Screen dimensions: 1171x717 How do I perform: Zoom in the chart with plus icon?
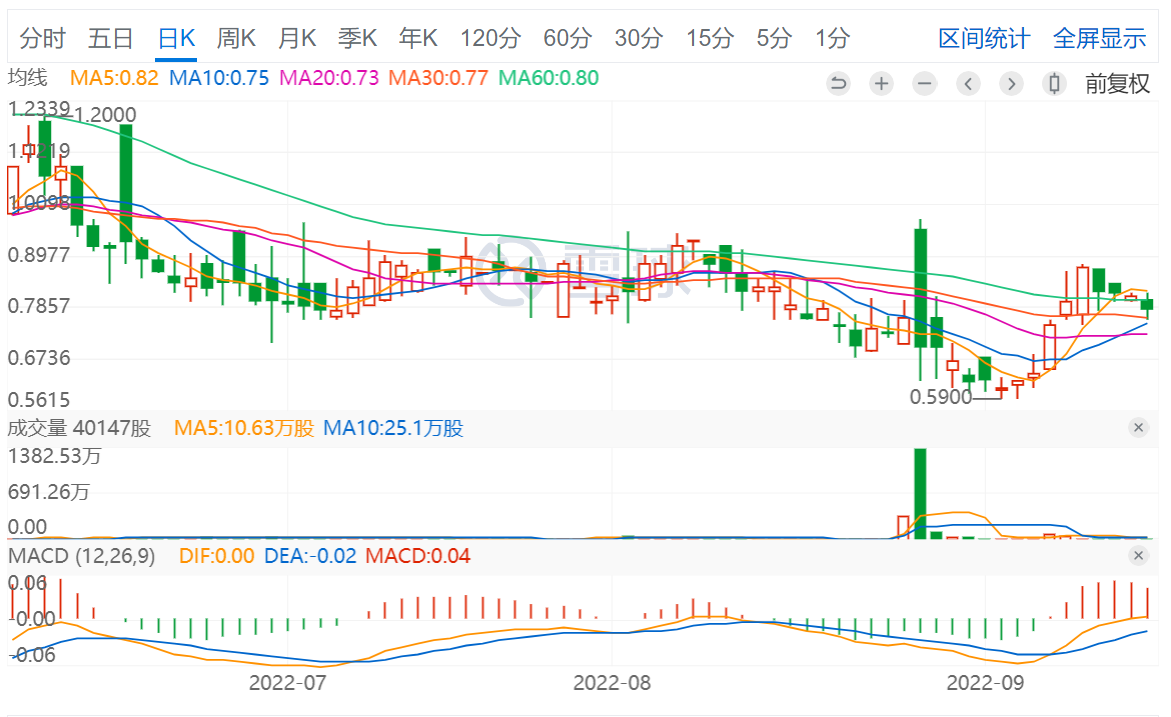click(881, 84)
